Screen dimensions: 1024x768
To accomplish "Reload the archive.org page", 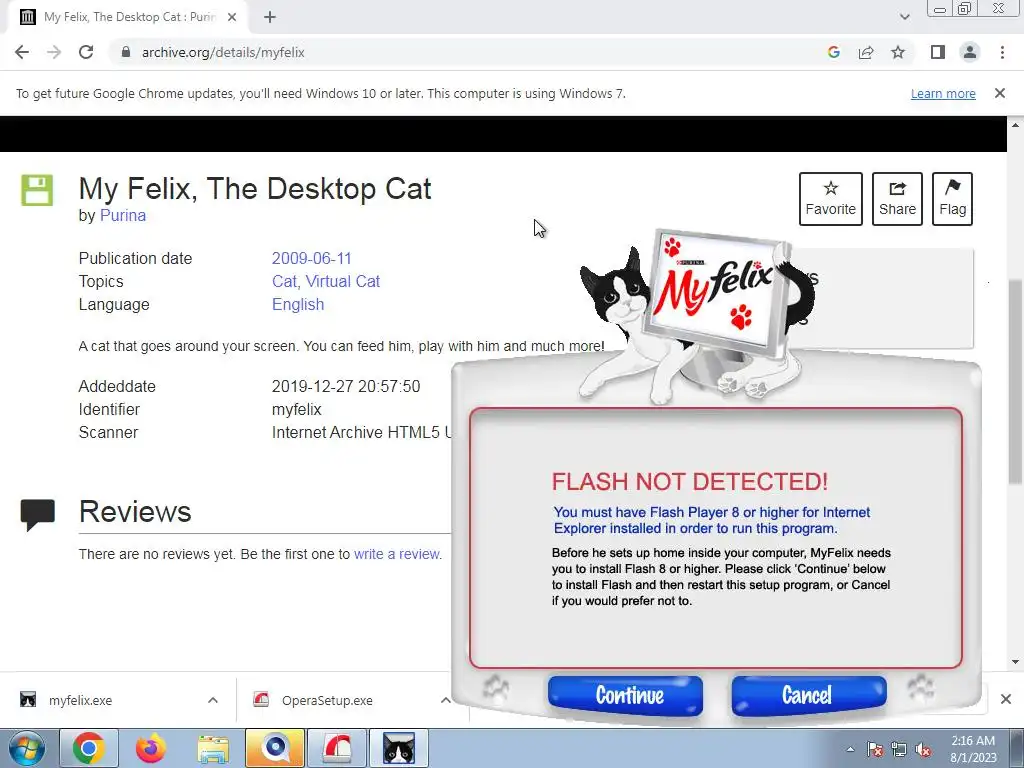I will [x=86, y=52].
